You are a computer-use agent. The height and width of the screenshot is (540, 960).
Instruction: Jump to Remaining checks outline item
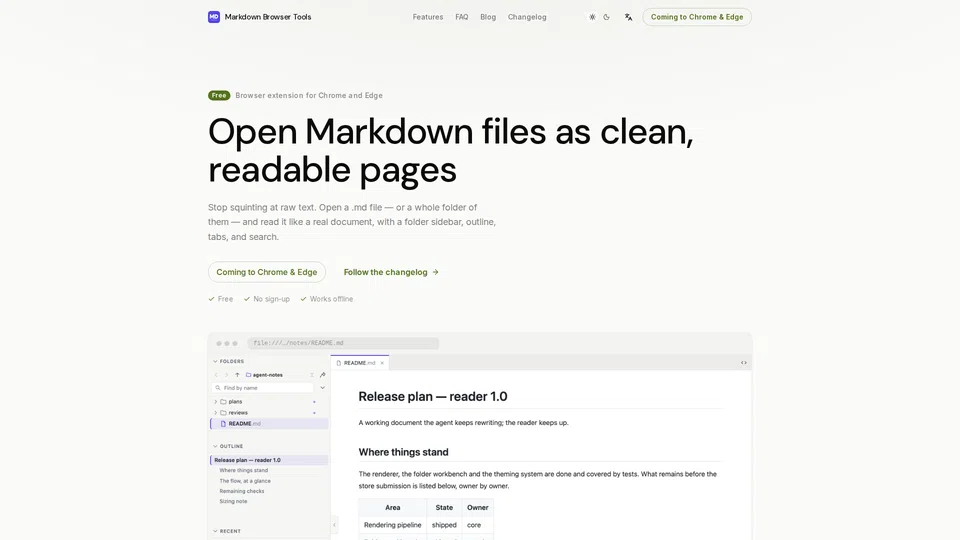click(x=242, y=491)
